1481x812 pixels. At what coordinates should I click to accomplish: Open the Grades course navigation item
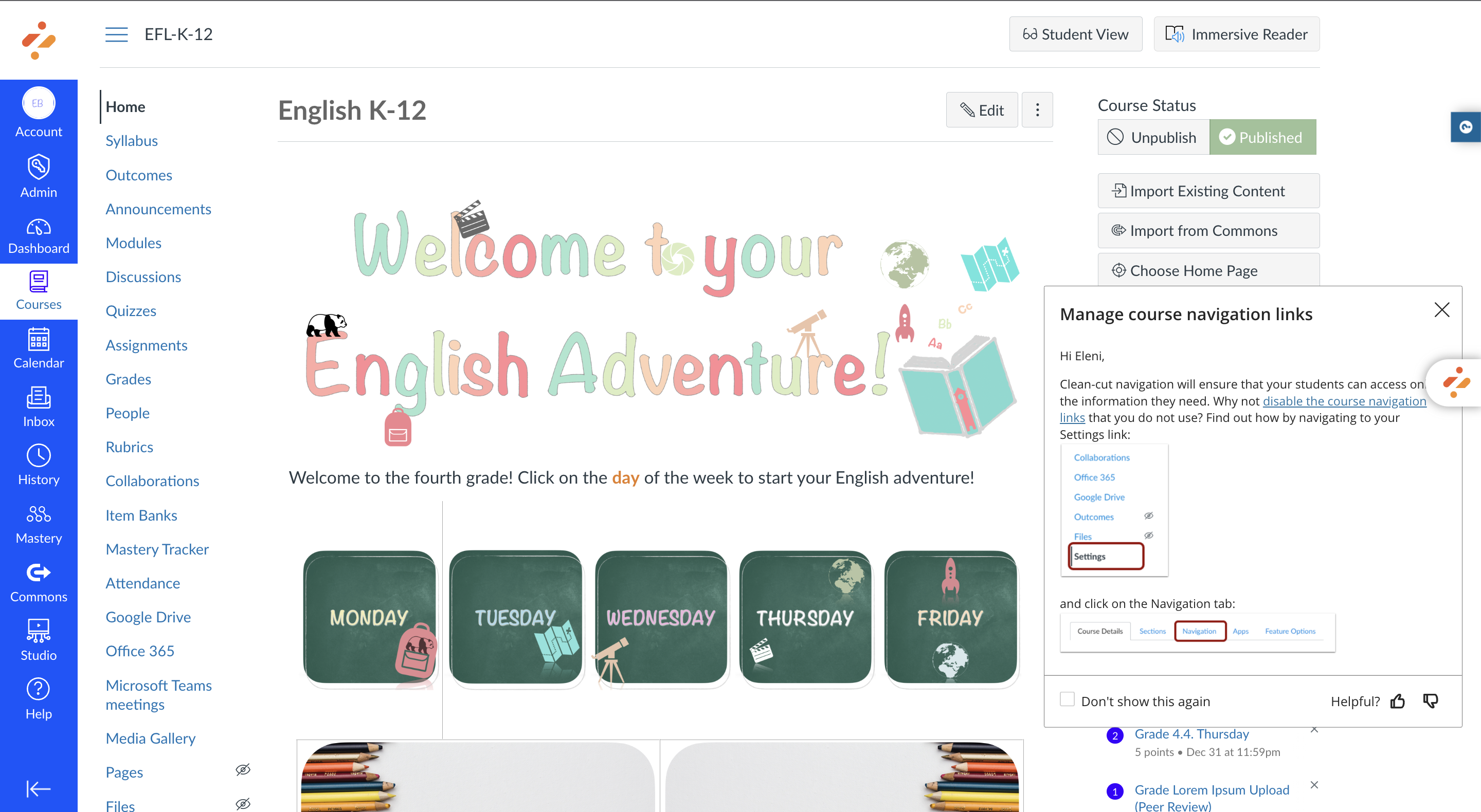[128, 379]
